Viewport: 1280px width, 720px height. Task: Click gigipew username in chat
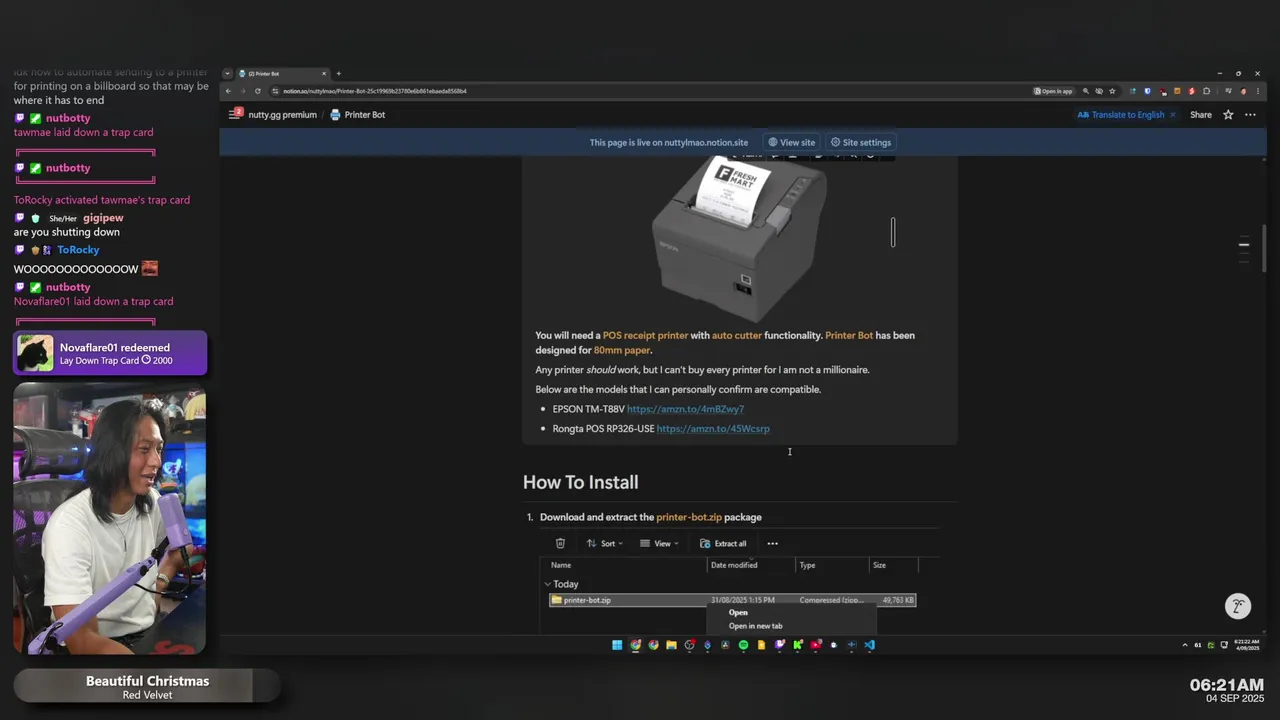coord(103,218)
